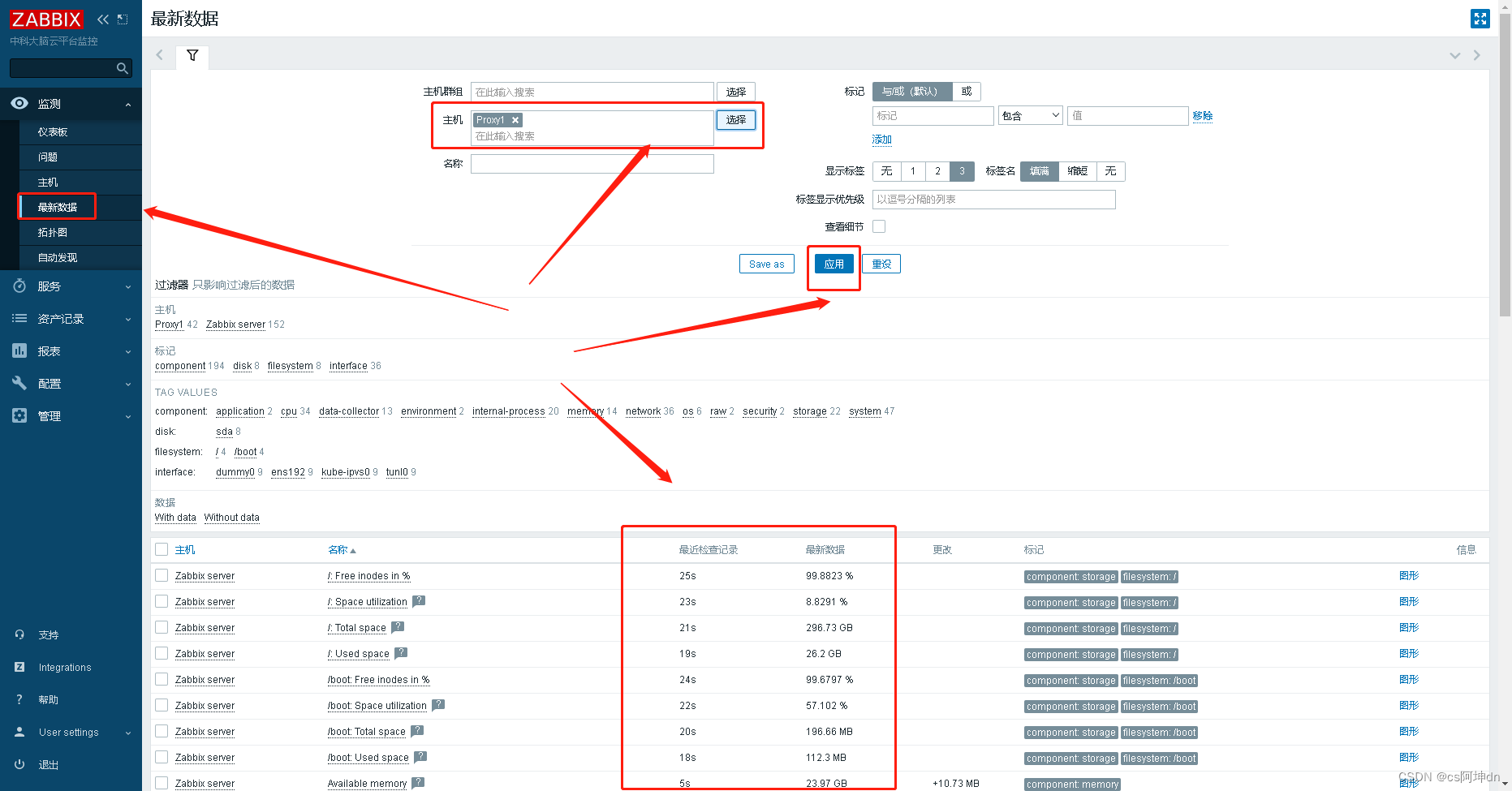Filter by Zabbix server host subfilter
Viewport: 1512px width, 791px height.
235,325
